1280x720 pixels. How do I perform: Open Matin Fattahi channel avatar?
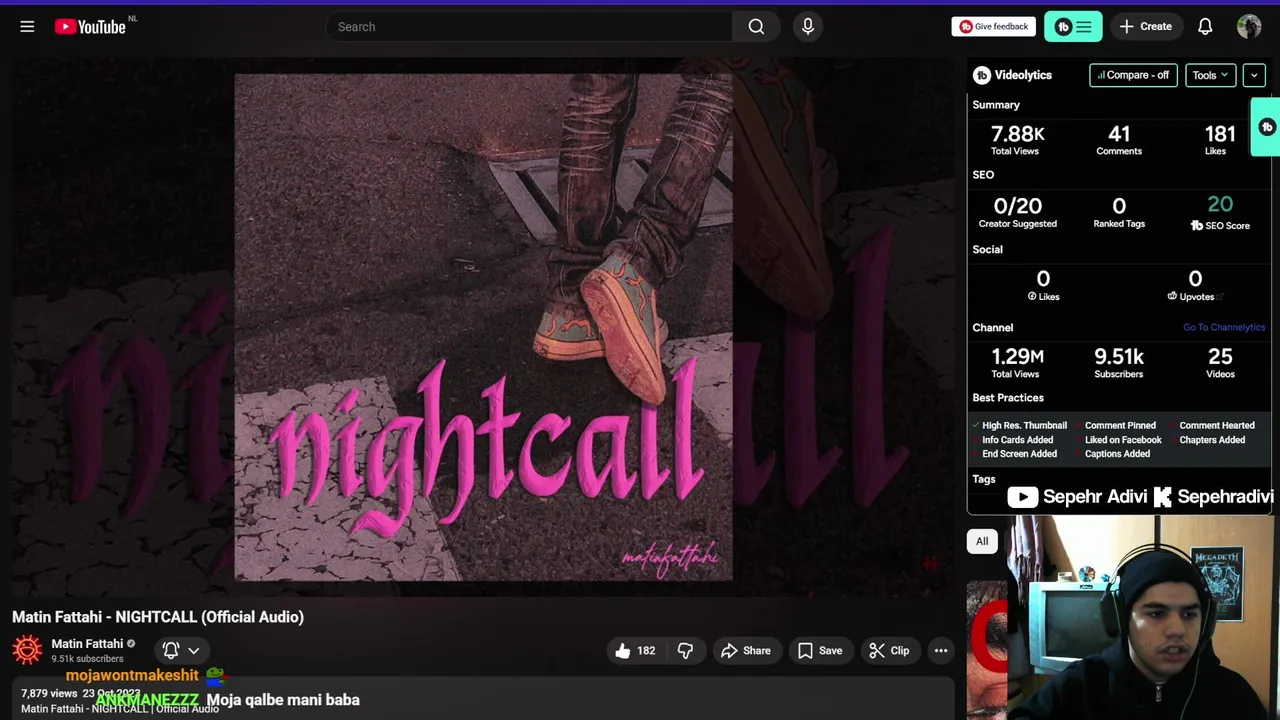click(x=27, y=650)
